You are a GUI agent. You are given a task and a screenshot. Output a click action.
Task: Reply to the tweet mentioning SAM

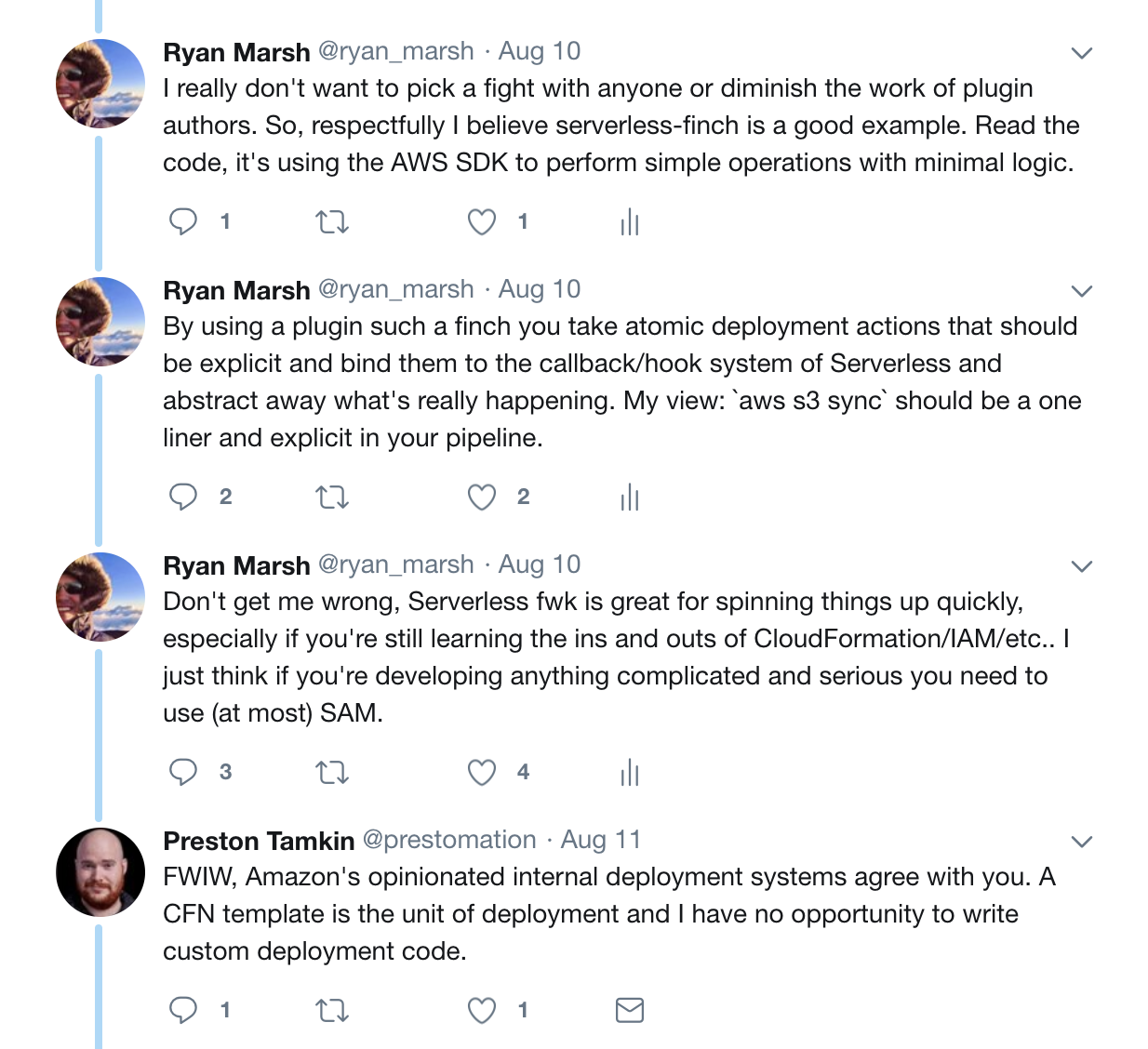tap(183, 772)
